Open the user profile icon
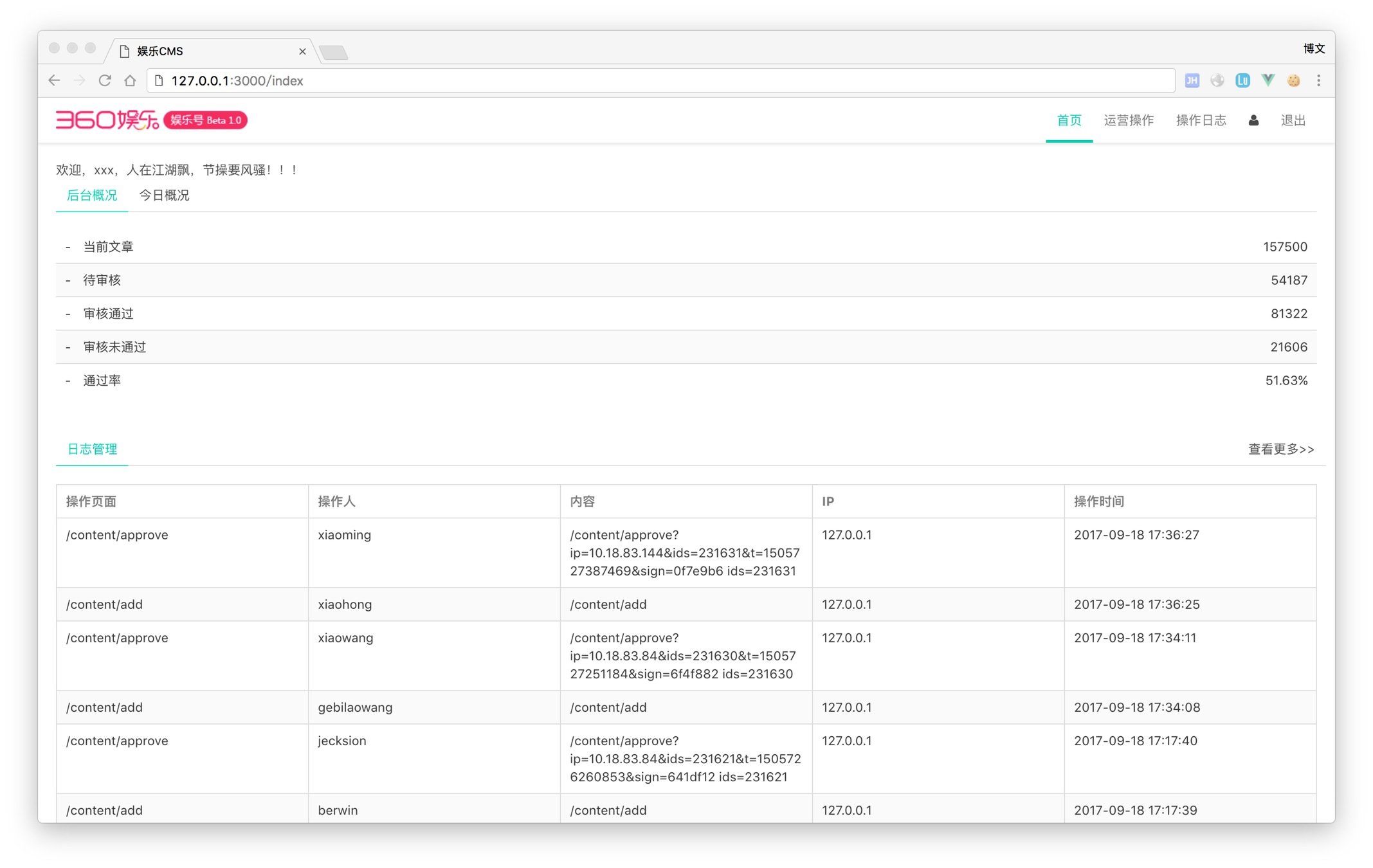Image resolution: width=1373 pixels, height=868 pixels. pyautogui.click(x=1253, y=120)
